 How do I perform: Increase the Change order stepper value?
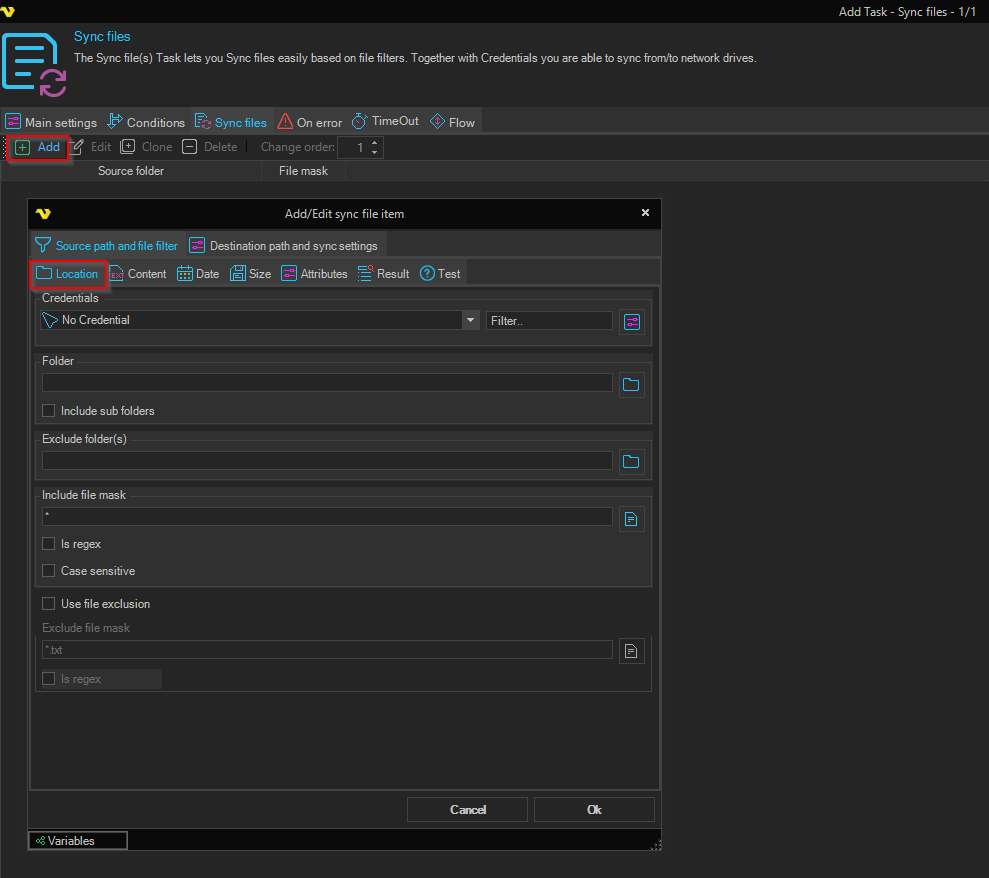[375, 143]
